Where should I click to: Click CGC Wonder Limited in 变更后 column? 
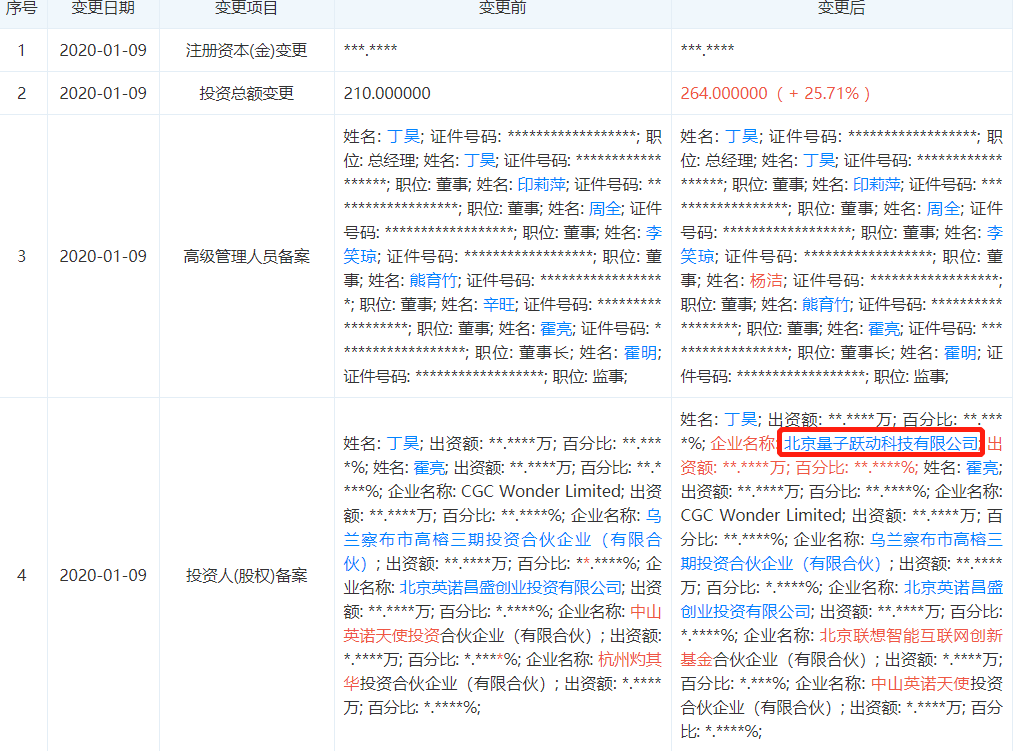pos(761,515)
